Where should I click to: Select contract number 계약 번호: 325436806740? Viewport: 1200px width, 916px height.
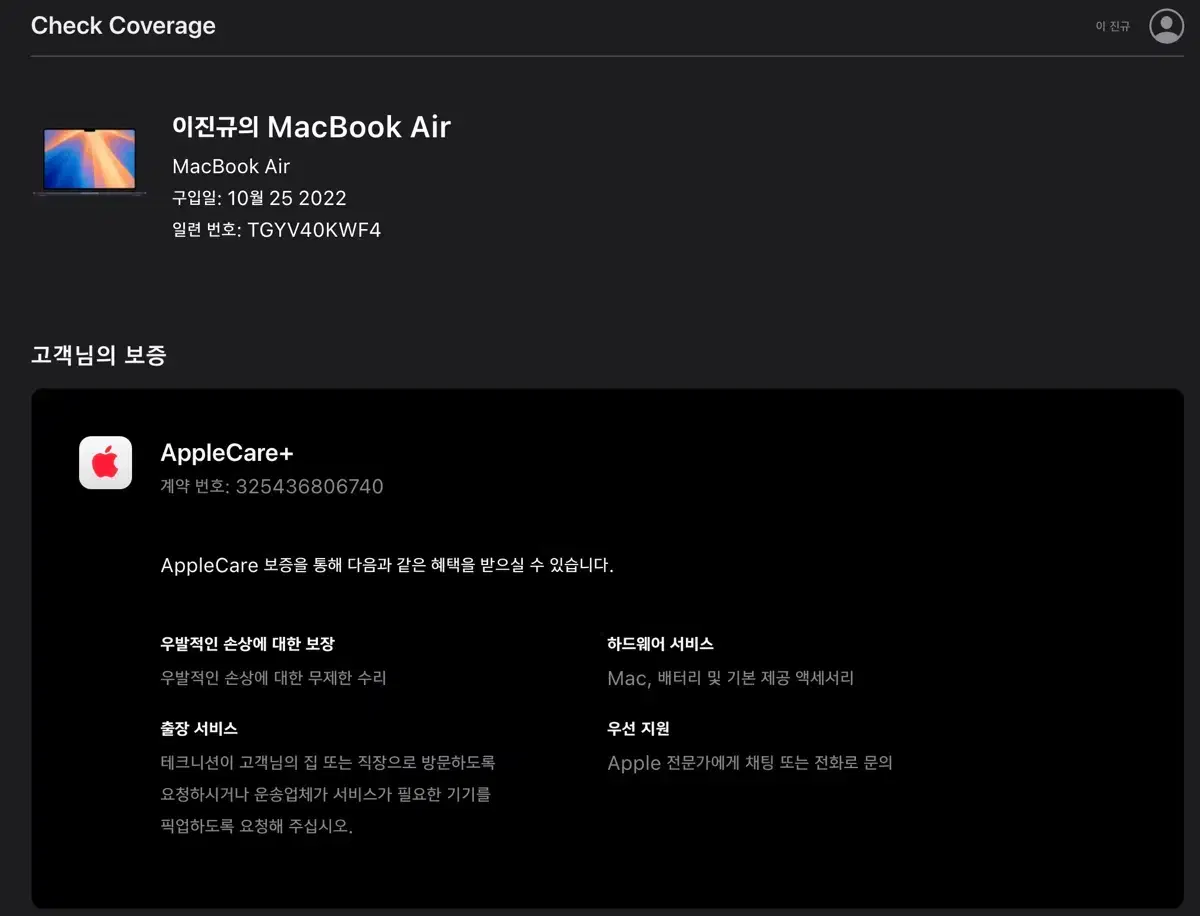point(272,487)
